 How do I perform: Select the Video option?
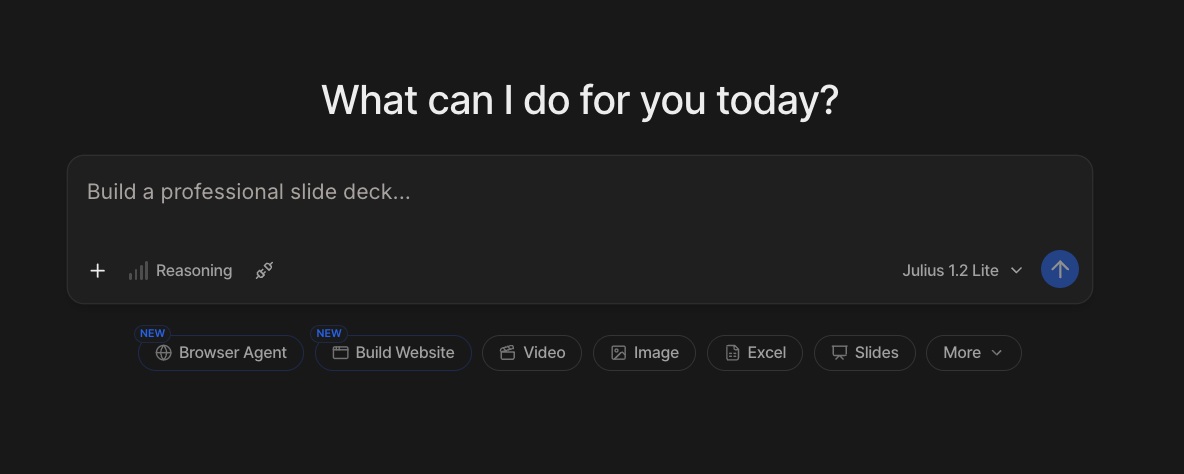pos(532,352)
